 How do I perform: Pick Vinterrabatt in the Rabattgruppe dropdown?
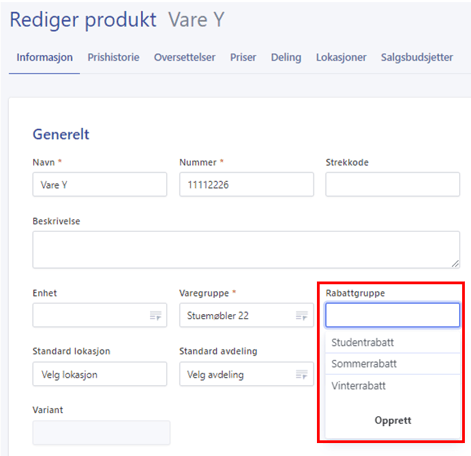[393, 386]
